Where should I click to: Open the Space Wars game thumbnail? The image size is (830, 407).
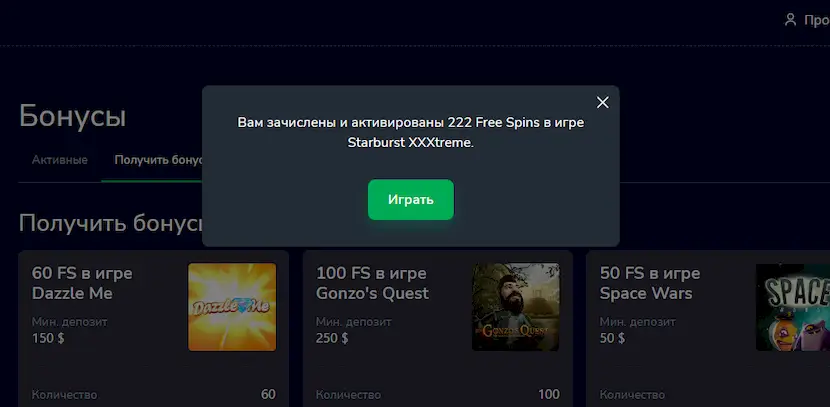792,307
